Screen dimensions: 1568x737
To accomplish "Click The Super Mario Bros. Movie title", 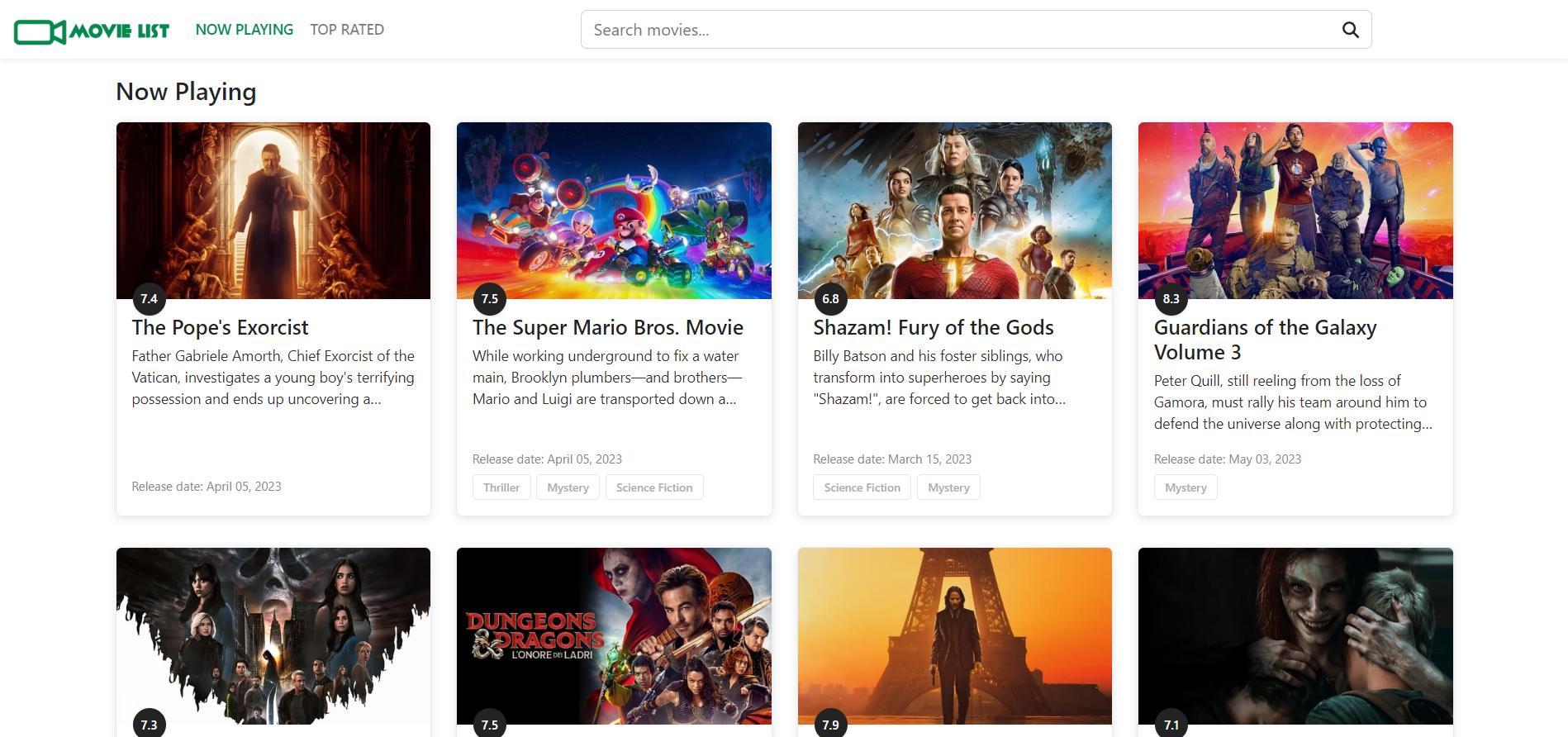I will tap(608, 328).
